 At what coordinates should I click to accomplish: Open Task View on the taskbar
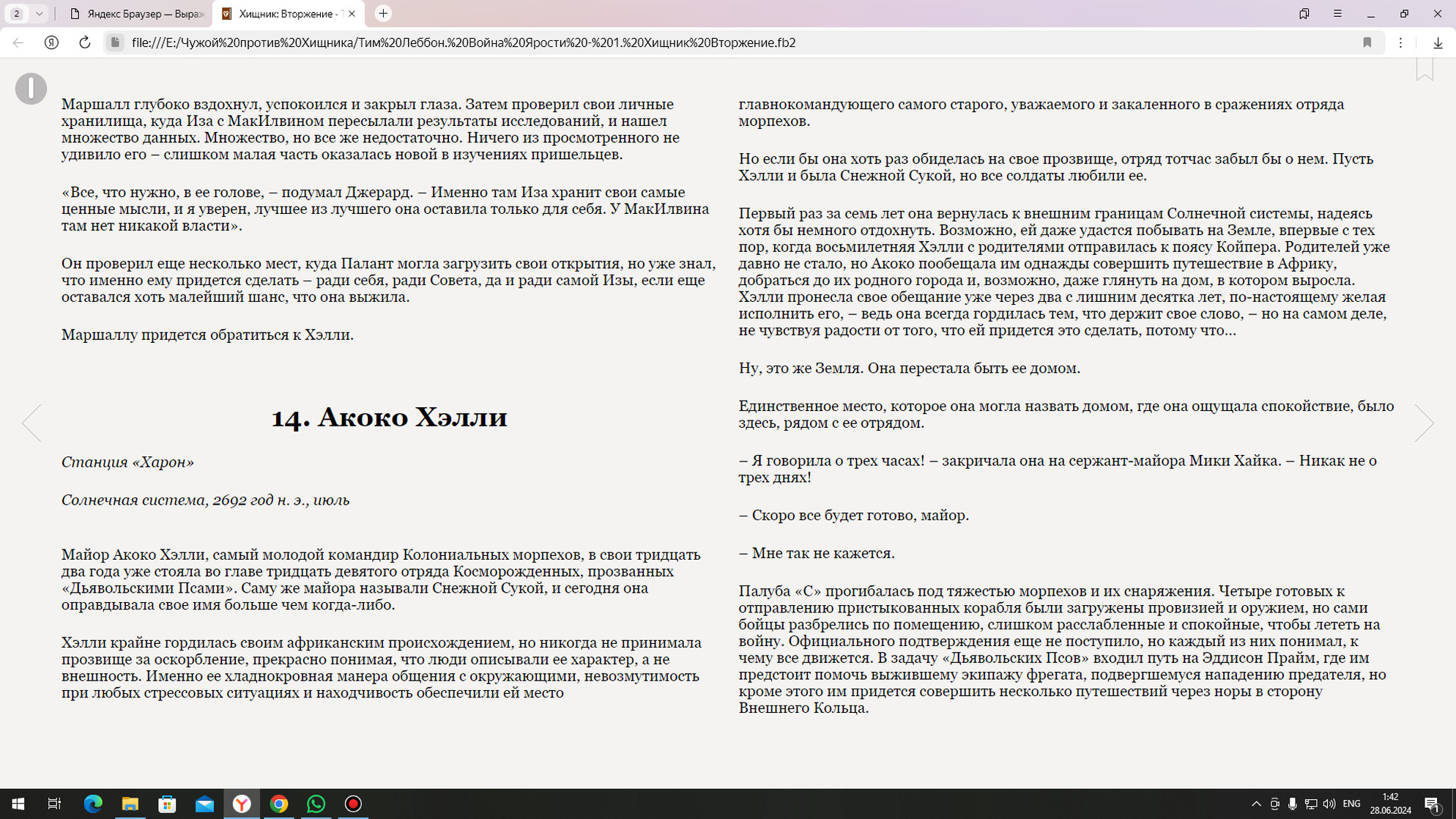[x=54, y=804]
